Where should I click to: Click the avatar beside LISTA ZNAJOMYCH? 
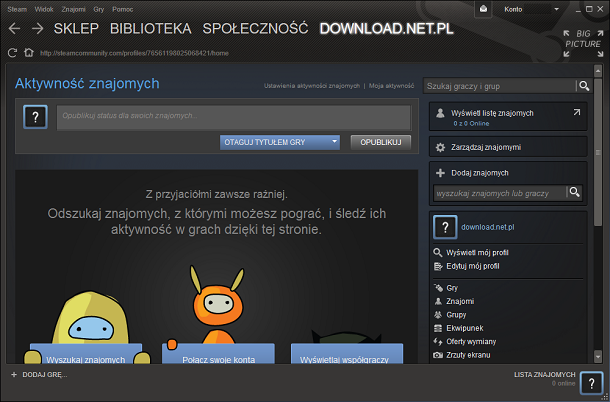[x=591, y=384]
